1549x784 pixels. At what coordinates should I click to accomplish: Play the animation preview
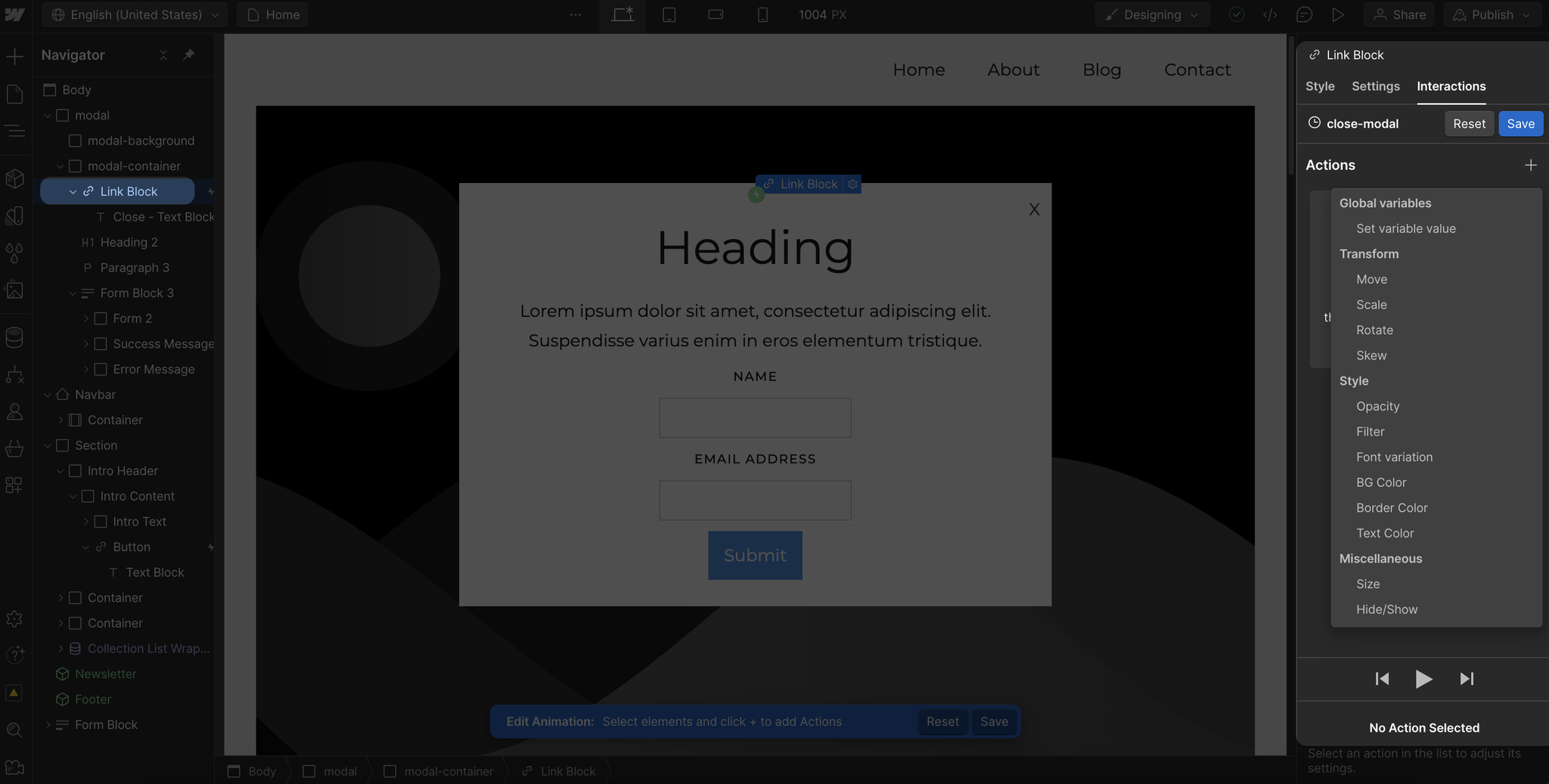click(x=1423, y=679)
